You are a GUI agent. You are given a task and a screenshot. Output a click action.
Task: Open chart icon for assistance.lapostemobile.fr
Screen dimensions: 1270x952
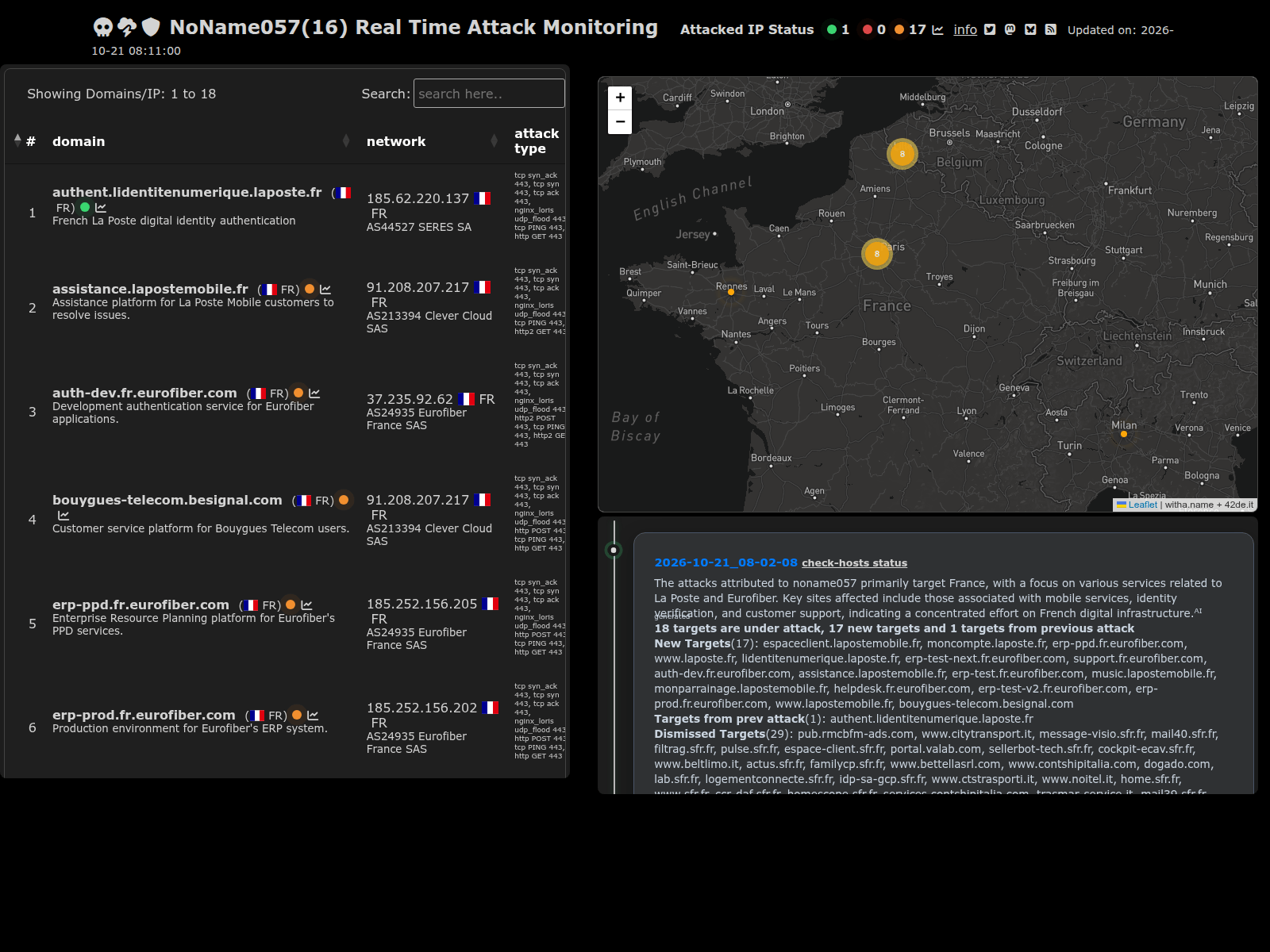(325, 290)
